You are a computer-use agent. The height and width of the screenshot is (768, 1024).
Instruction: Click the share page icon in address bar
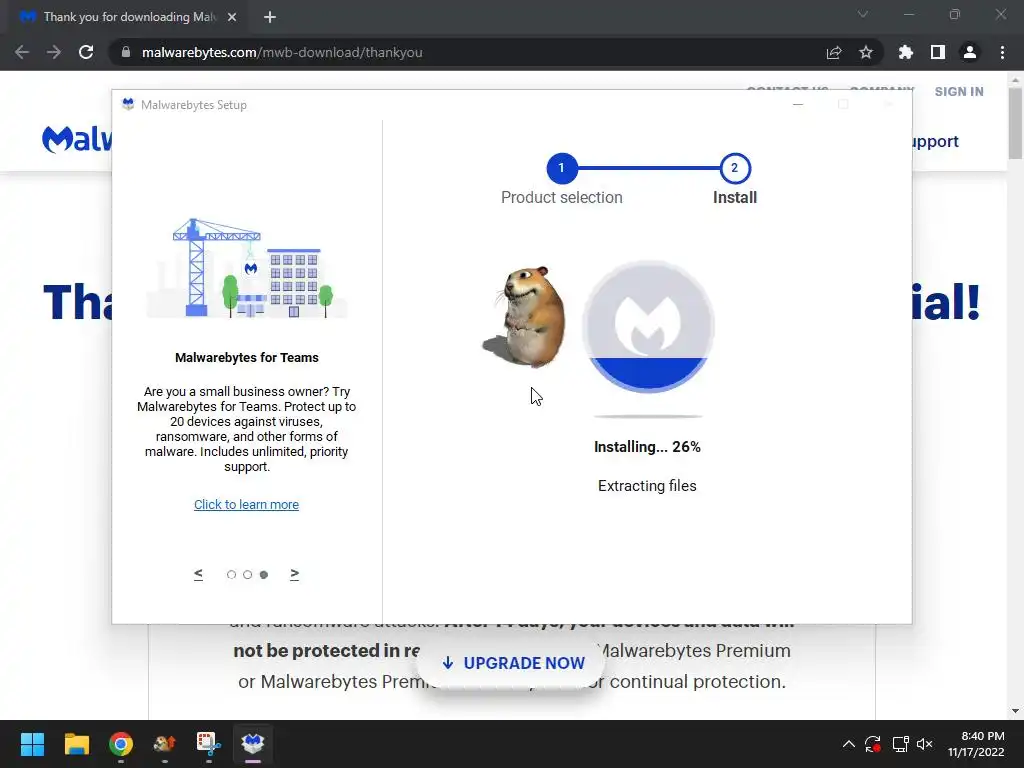click(x=834, y=52)
